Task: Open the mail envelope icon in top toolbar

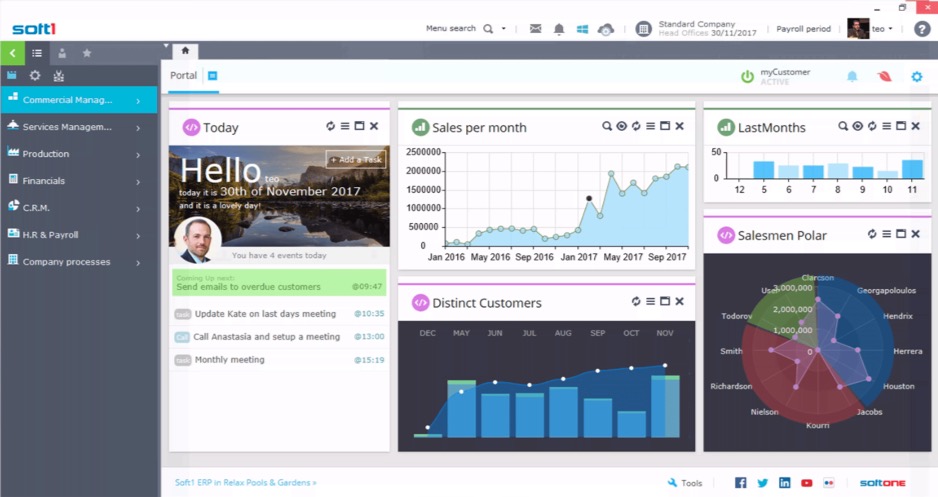Action: (536, 29)
